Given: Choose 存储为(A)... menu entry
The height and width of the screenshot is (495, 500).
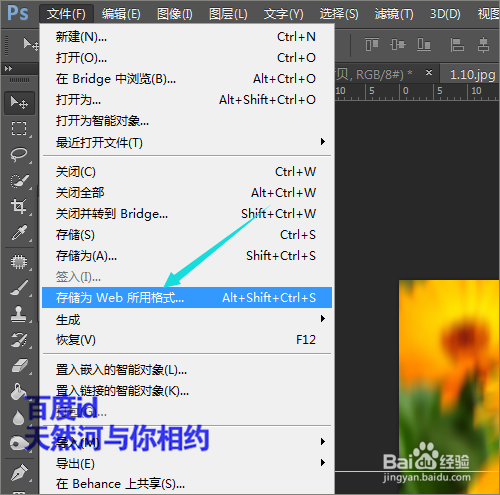Looking at the screenshot, I should 187,256.
